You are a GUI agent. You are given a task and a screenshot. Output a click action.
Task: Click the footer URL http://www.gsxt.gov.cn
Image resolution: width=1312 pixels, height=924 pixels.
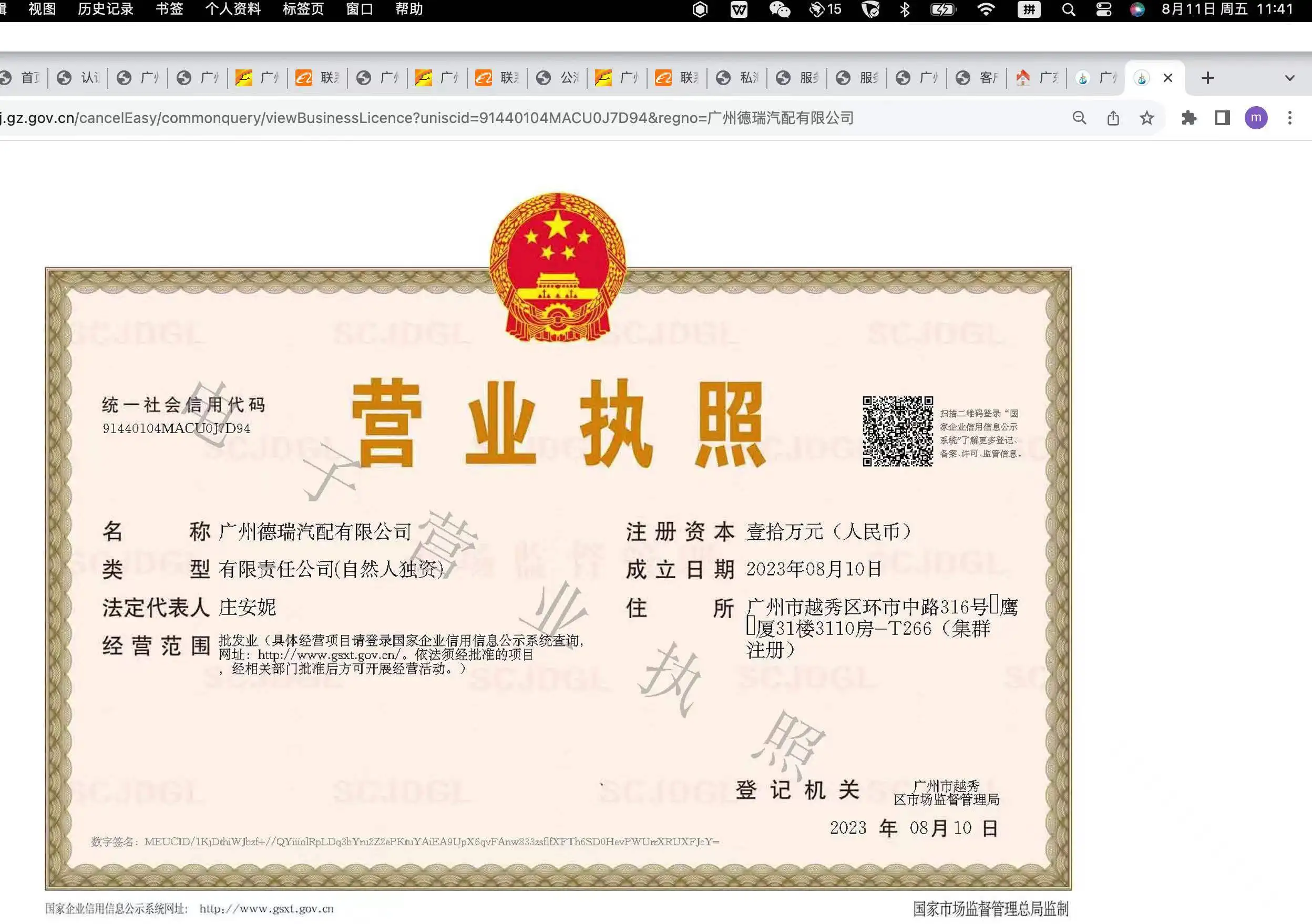(x=266, y=909)
